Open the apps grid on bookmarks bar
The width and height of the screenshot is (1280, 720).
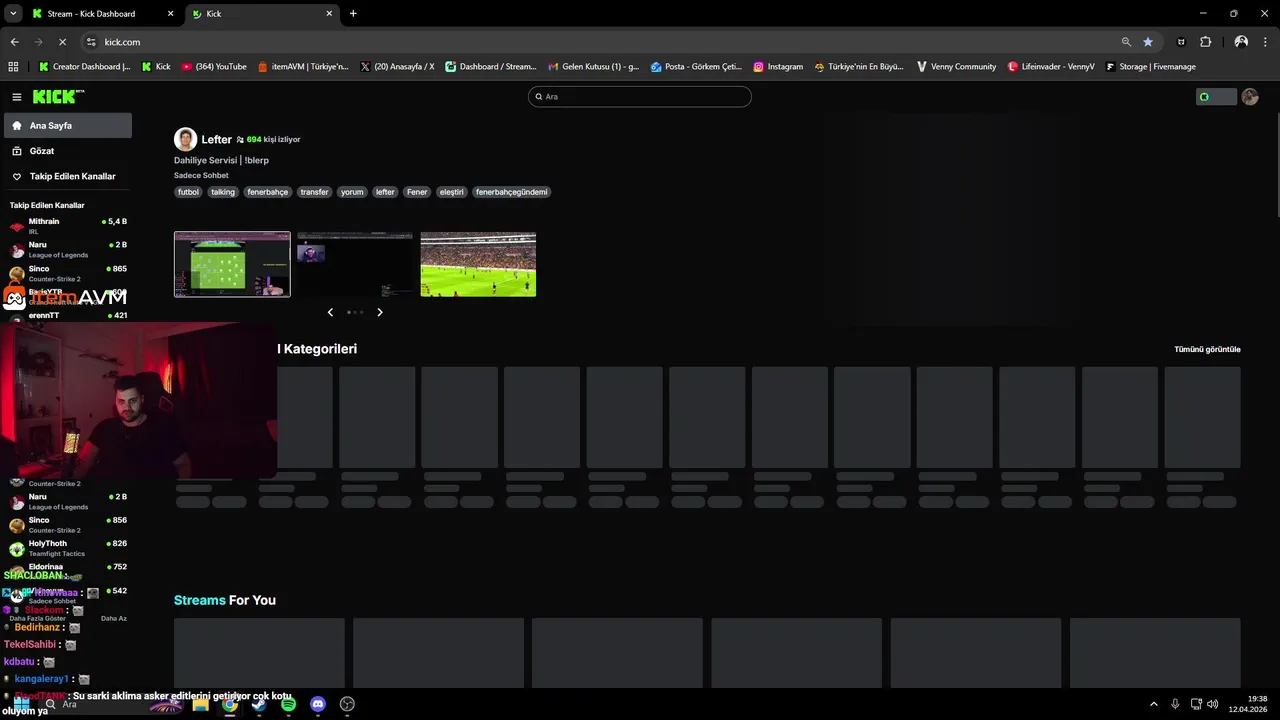pos(13,67)
